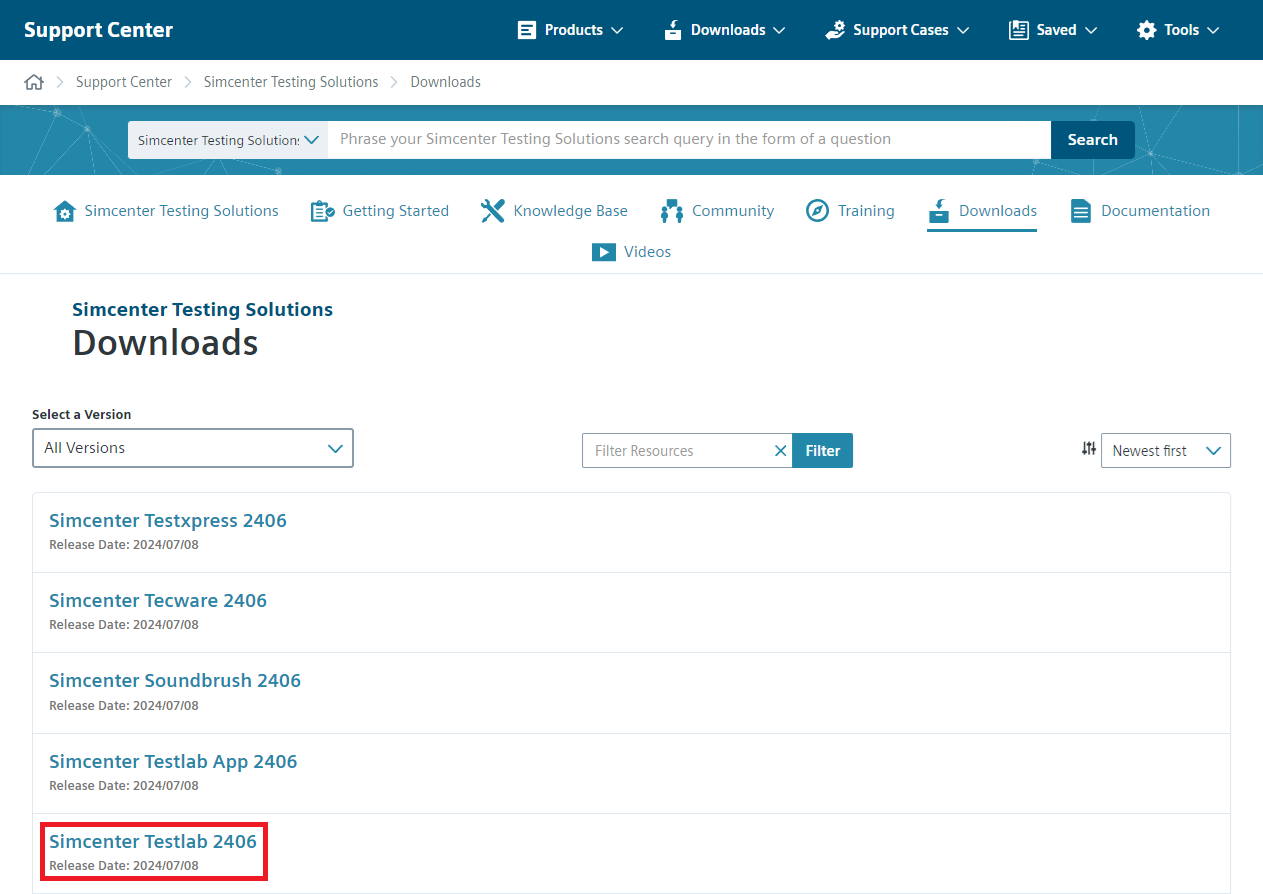Screen dimensions: 1263x894
Task: Click the Getting Started checklist icon
Action: [x=322, y=210]
